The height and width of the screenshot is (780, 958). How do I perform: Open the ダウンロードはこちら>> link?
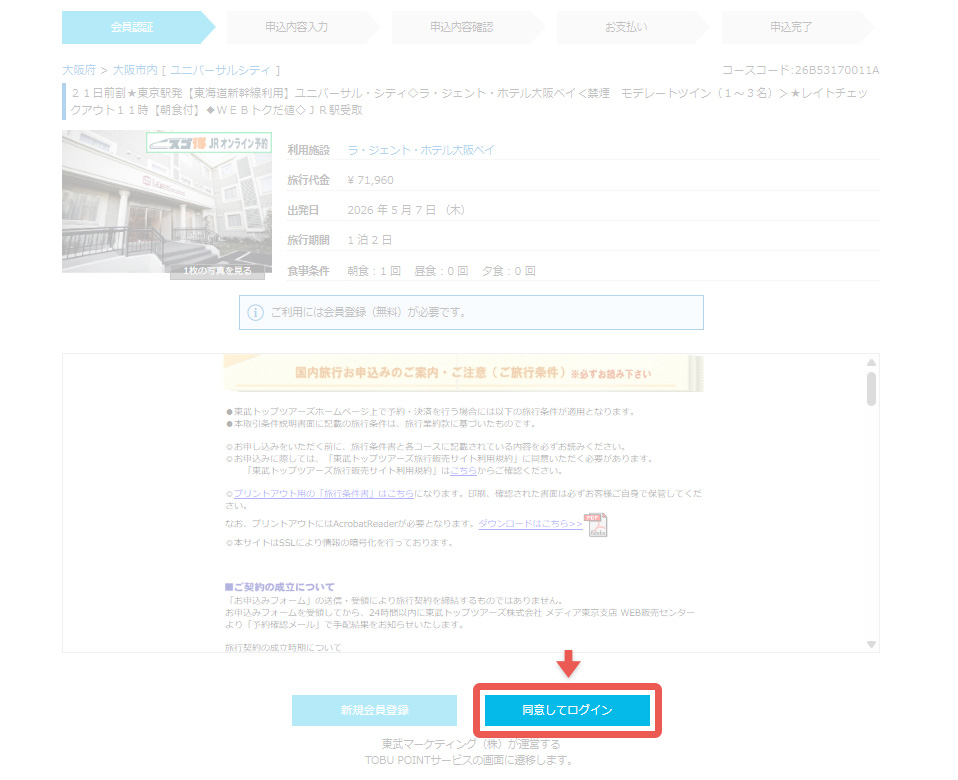tap(530, 523)
